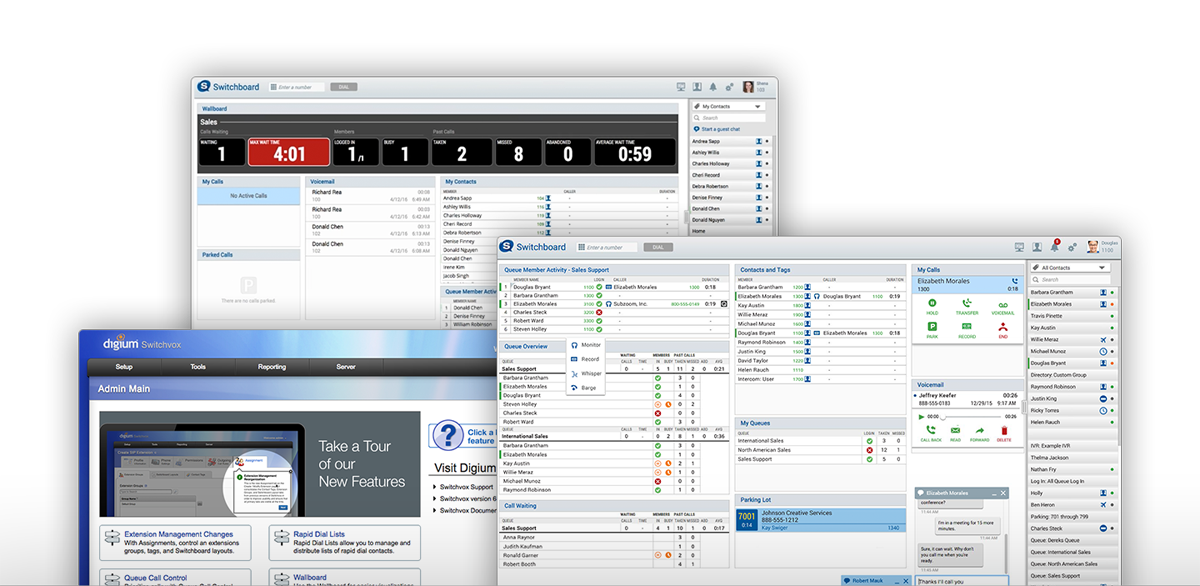Toggle login check for International Sales queue
1200x586 pixels.
[869, 440]
